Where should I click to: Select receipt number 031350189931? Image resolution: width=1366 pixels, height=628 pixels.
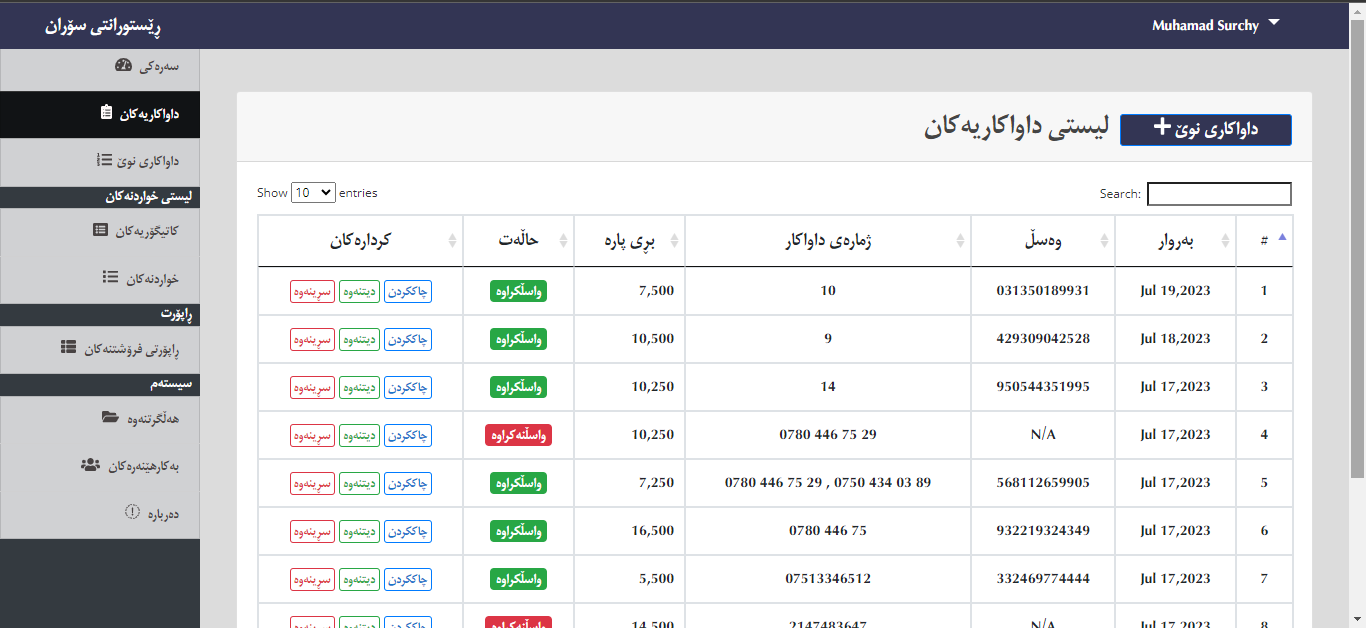1043,291
